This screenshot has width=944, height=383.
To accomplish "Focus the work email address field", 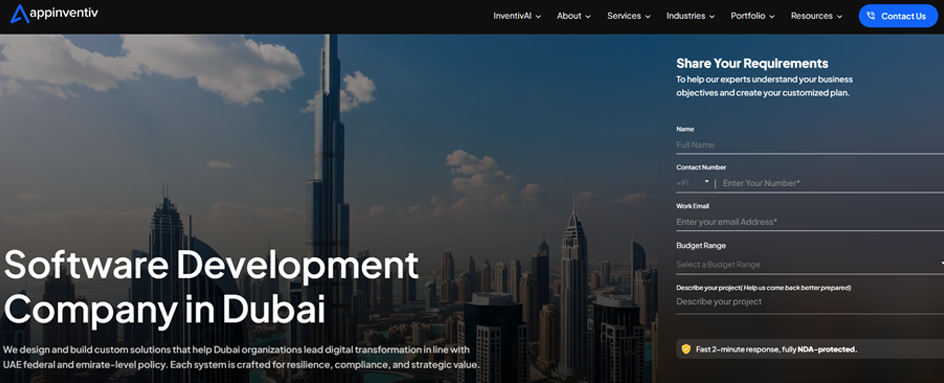I will pos(810,222).
